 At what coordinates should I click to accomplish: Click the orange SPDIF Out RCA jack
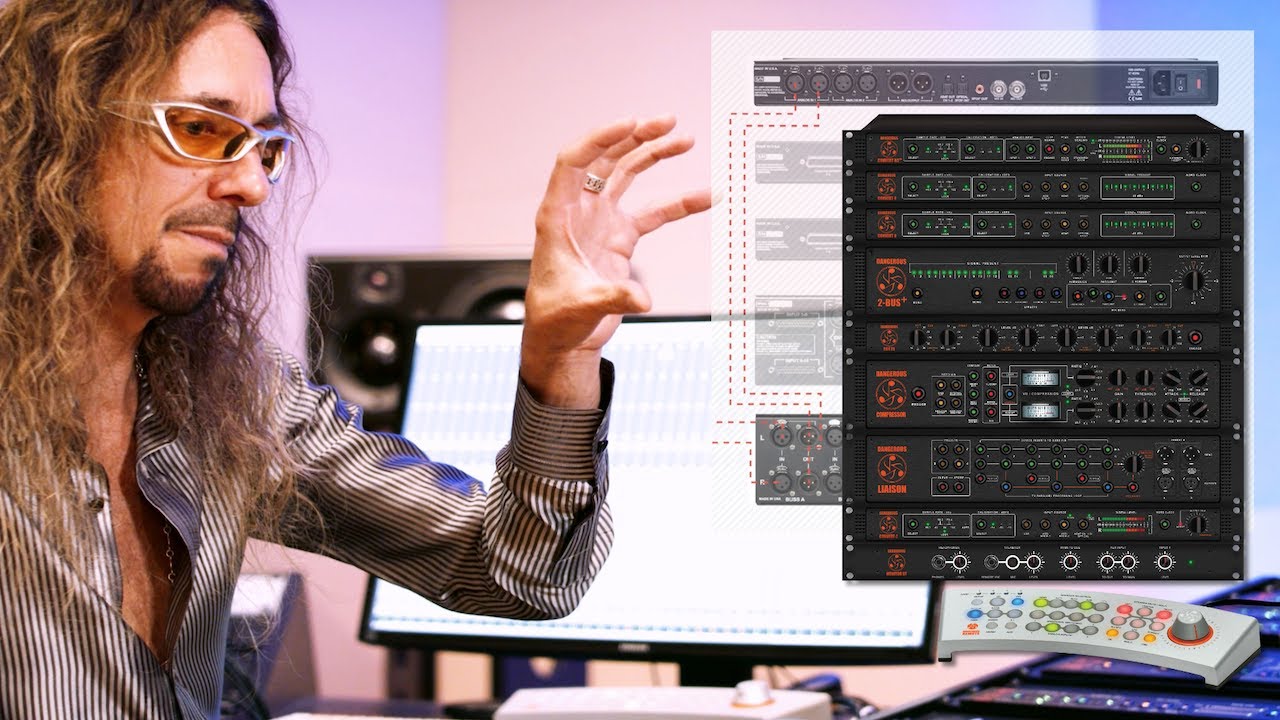pyautogui.click(x=979, y=89)
